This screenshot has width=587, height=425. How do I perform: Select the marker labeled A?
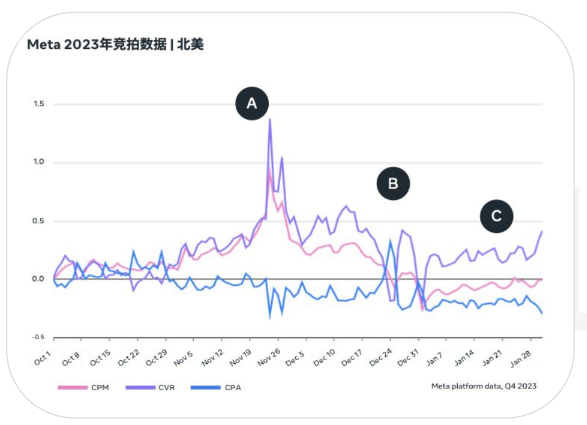tap(252, 103)
